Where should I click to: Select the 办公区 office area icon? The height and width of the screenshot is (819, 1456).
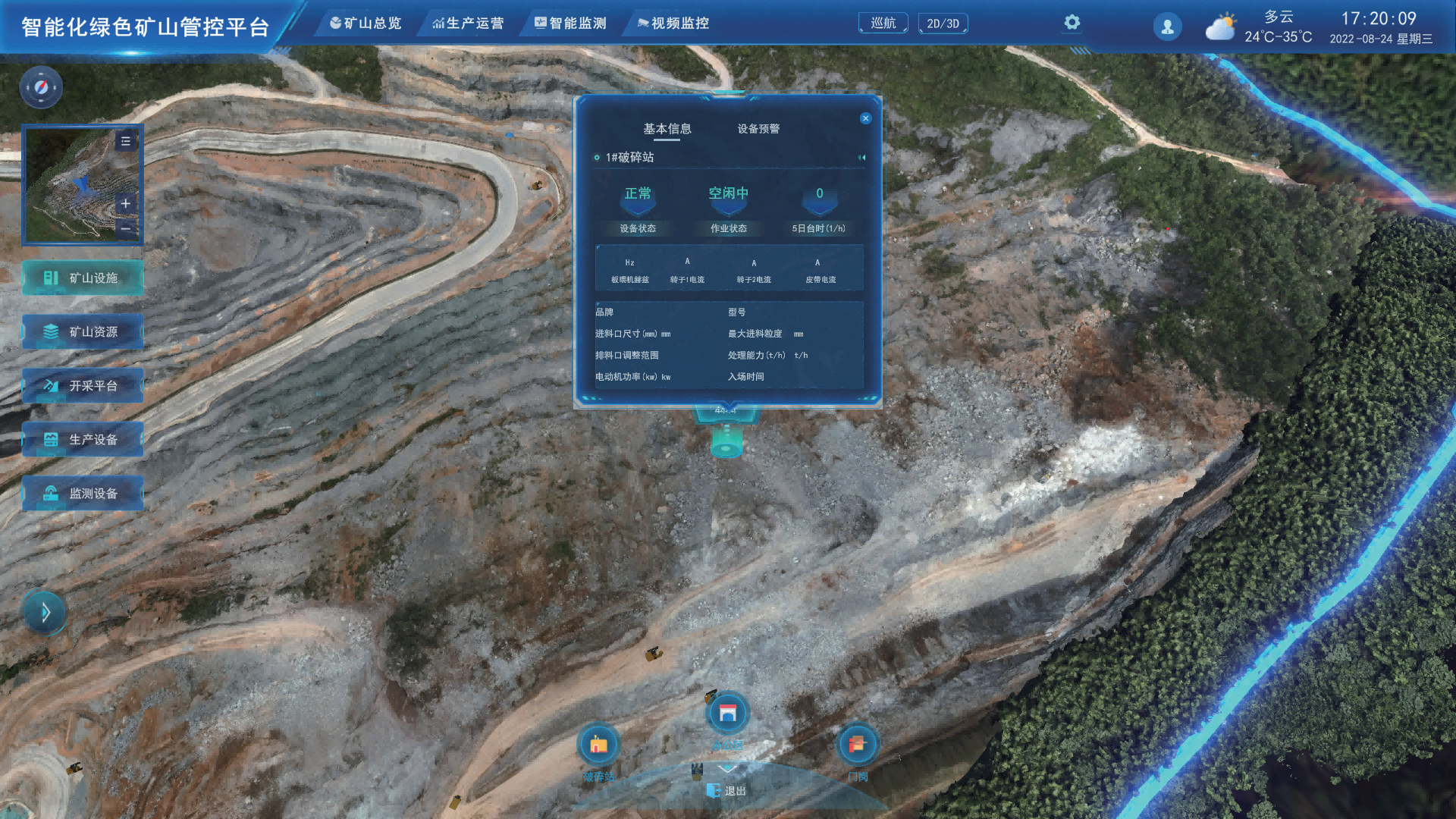(x=728, y=714)
